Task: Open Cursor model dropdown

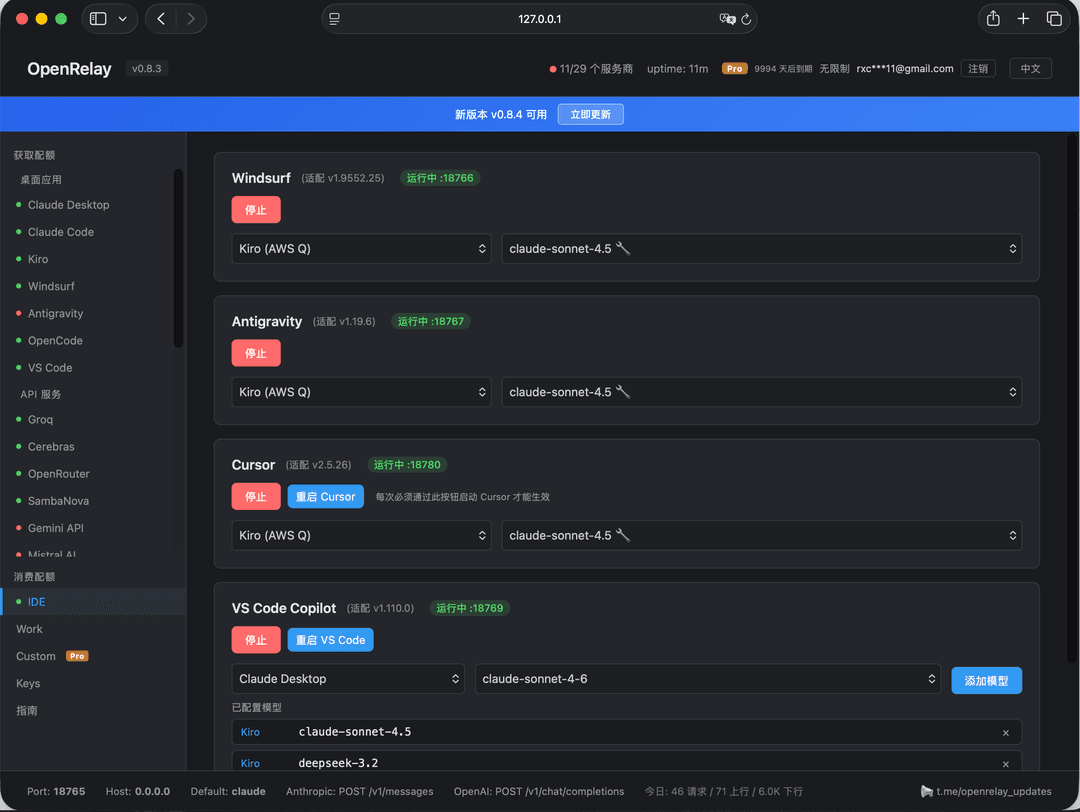Action: coord(762,535)
